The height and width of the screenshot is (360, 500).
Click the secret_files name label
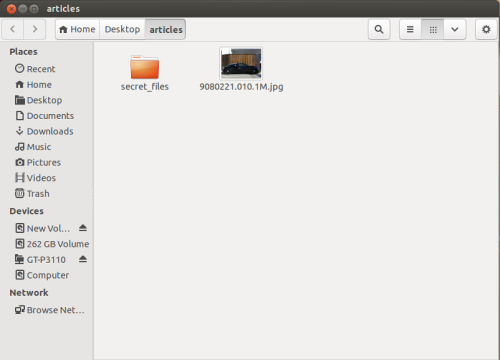(145, 87)
